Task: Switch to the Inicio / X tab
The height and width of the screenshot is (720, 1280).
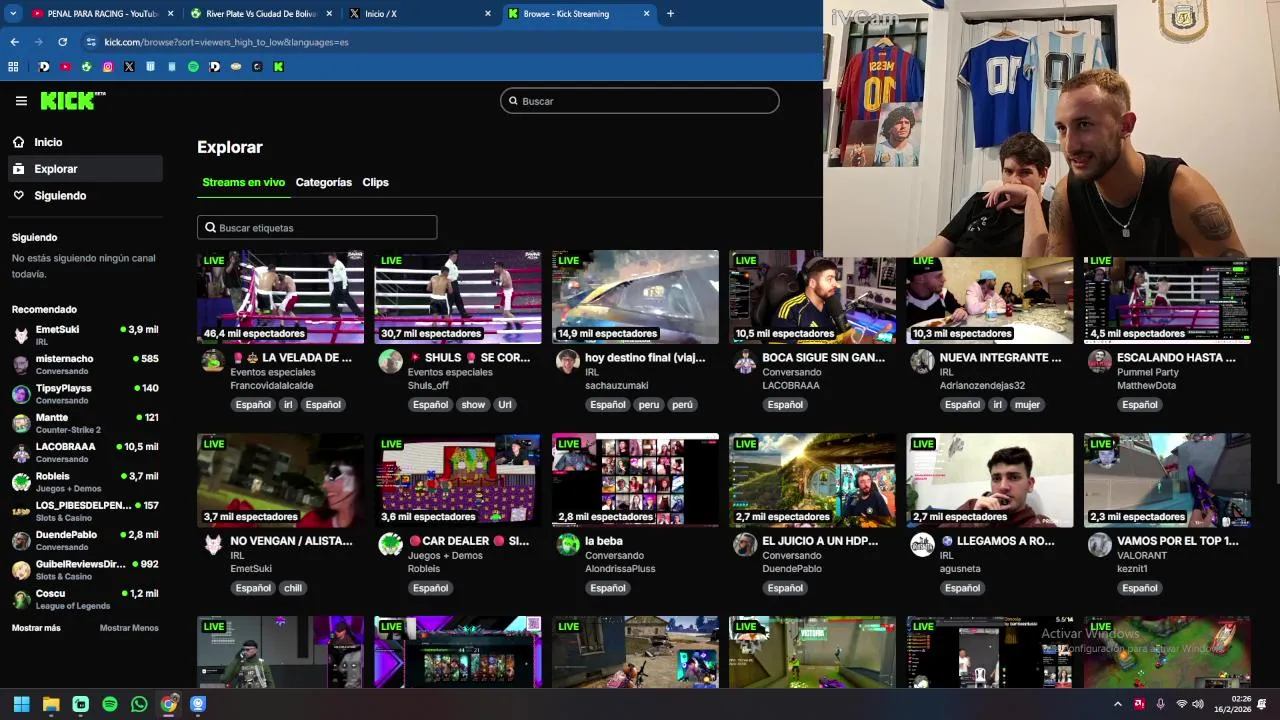Action: point(420,14)
